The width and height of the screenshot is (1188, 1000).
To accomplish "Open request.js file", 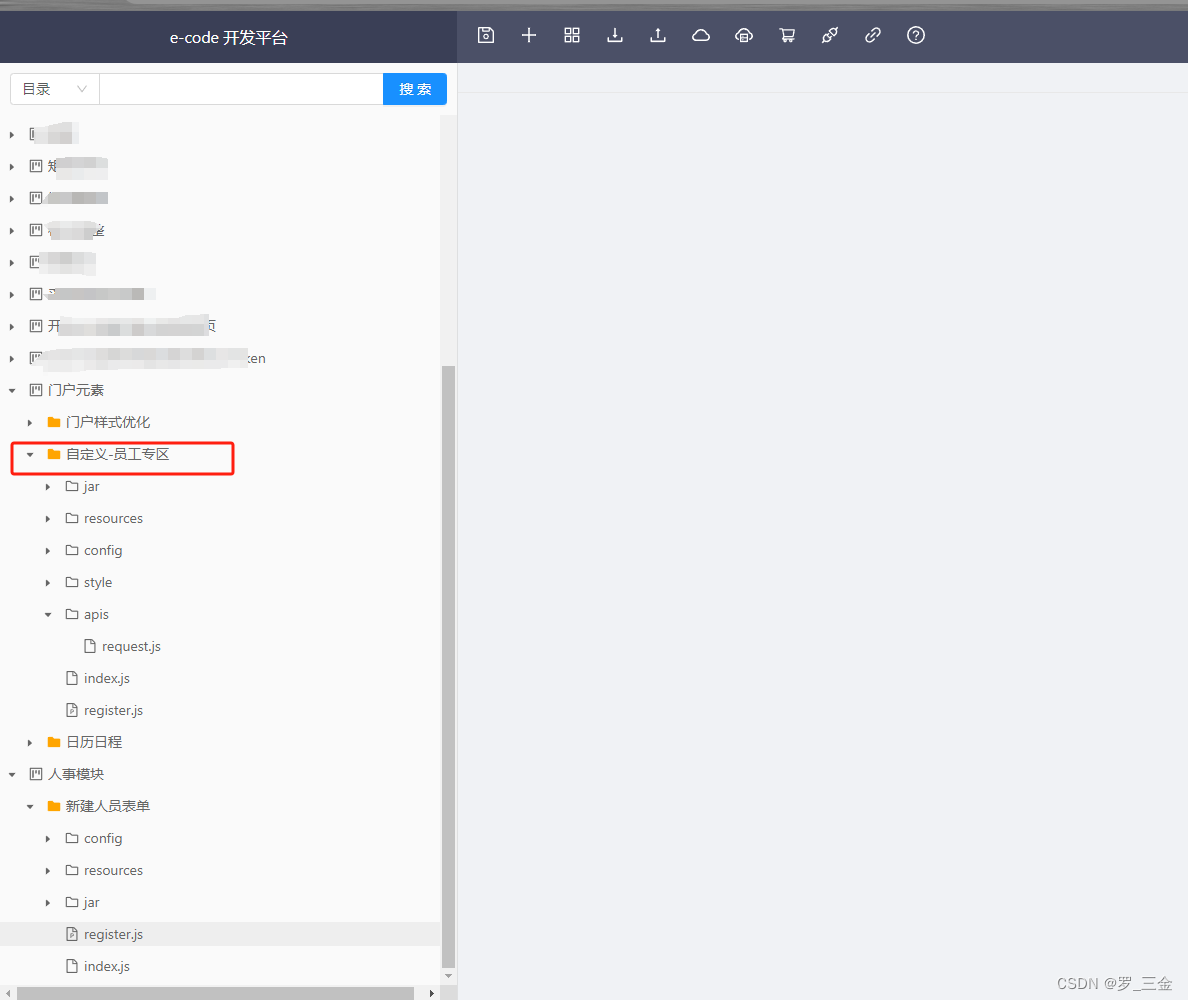I will (131, 646).
